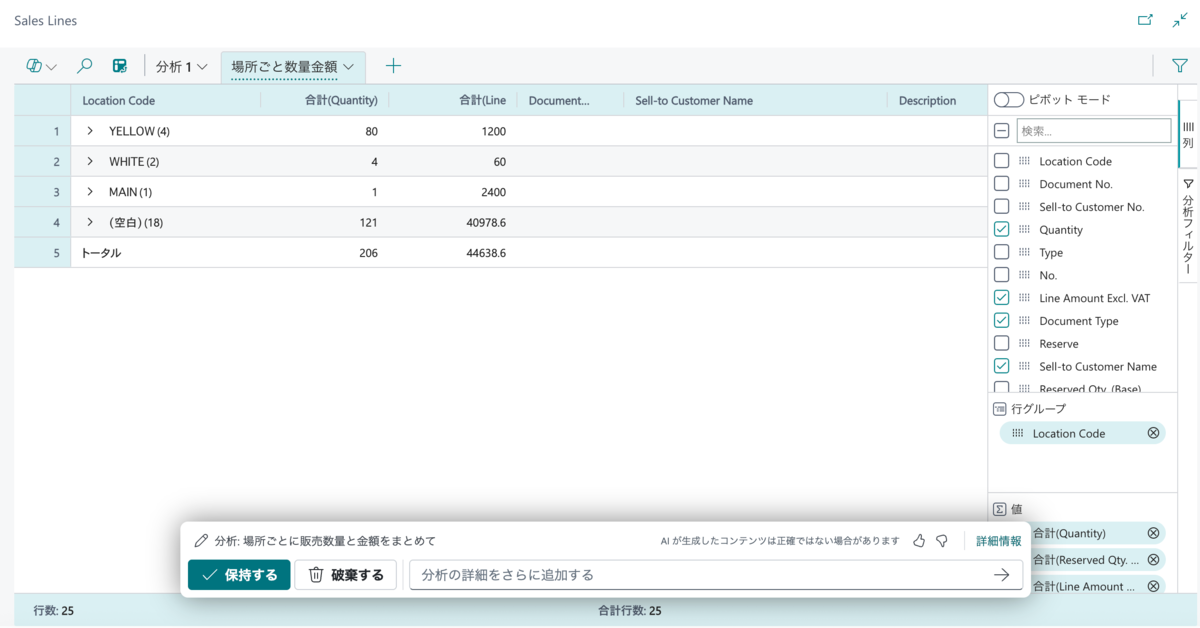Toggle the ピボット モード switch
This screenshot has height=628, width=1200.
tap(1009, 100)
